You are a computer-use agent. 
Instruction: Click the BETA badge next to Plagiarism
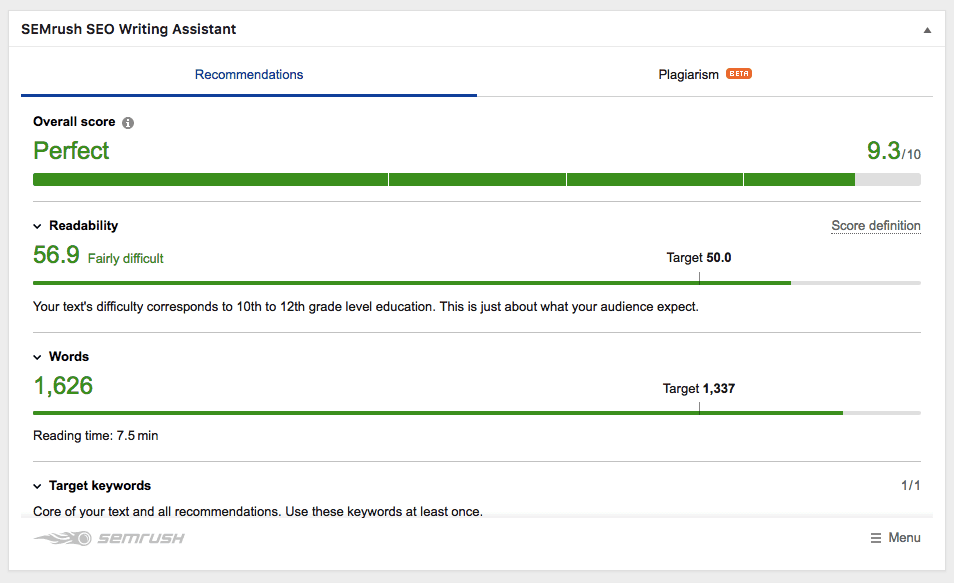coord(739,74)
